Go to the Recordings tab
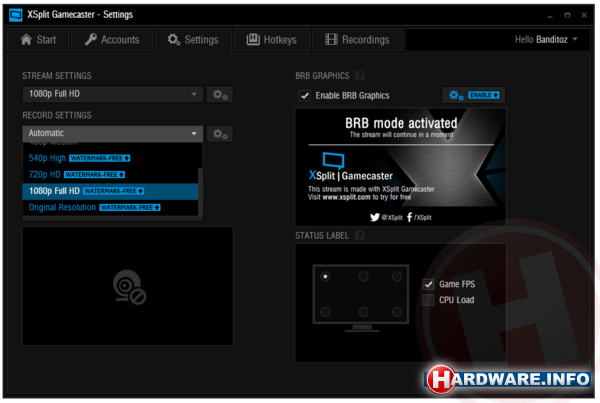The height and width of the screenshot is (403, 600). pos(357,39)
